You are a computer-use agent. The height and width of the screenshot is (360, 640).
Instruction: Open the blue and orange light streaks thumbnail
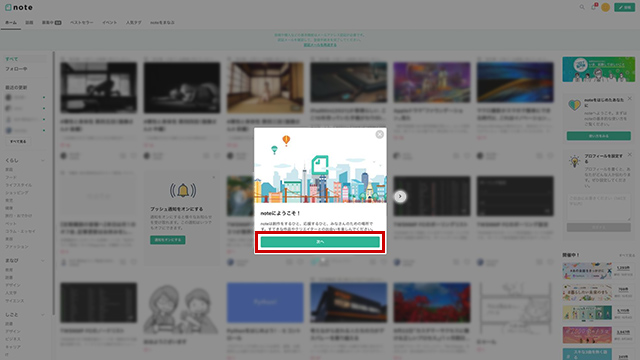coord(515,82)
